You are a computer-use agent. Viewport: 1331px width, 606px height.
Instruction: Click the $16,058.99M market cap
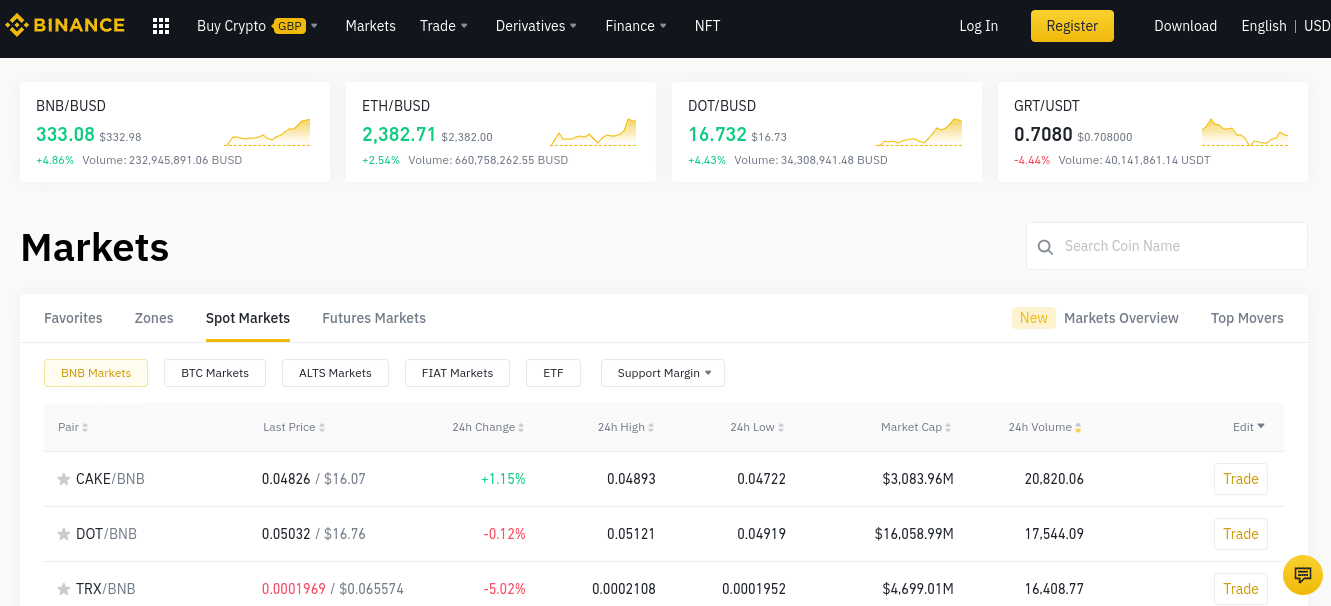[x=914, y=534]
